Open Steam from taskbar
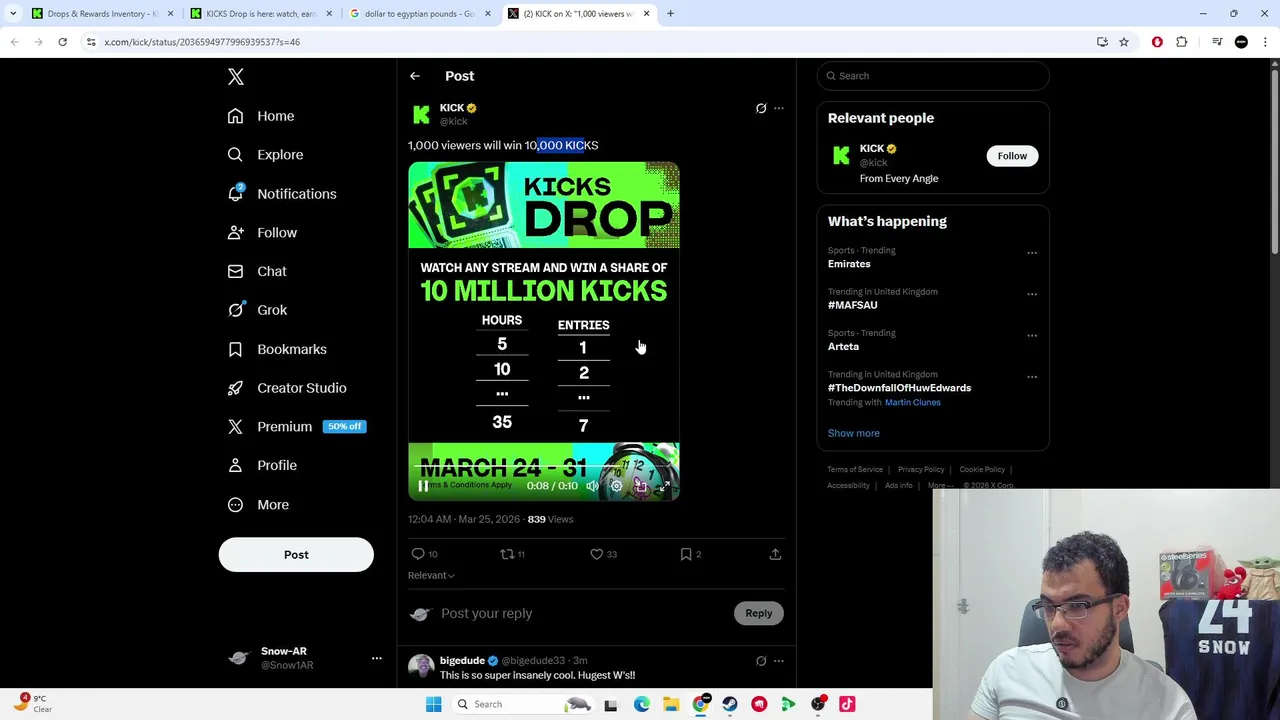Screen dimensions: 1280x720 [729, 704]
